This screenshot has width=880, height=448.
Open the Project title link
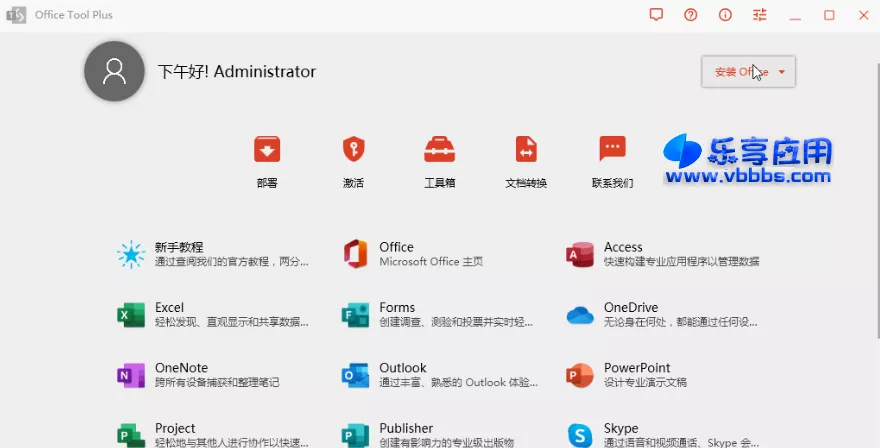175,428
